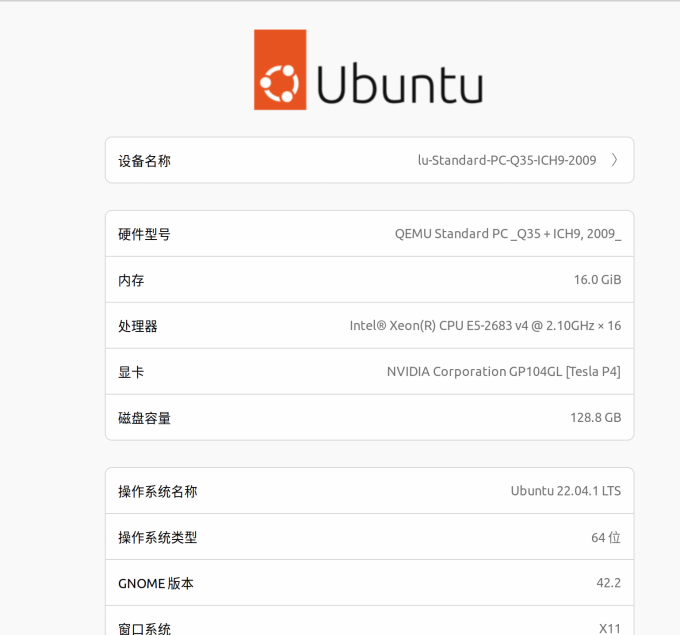
Task: Select the 操作系统名称 label
Action: click(157, 491)
